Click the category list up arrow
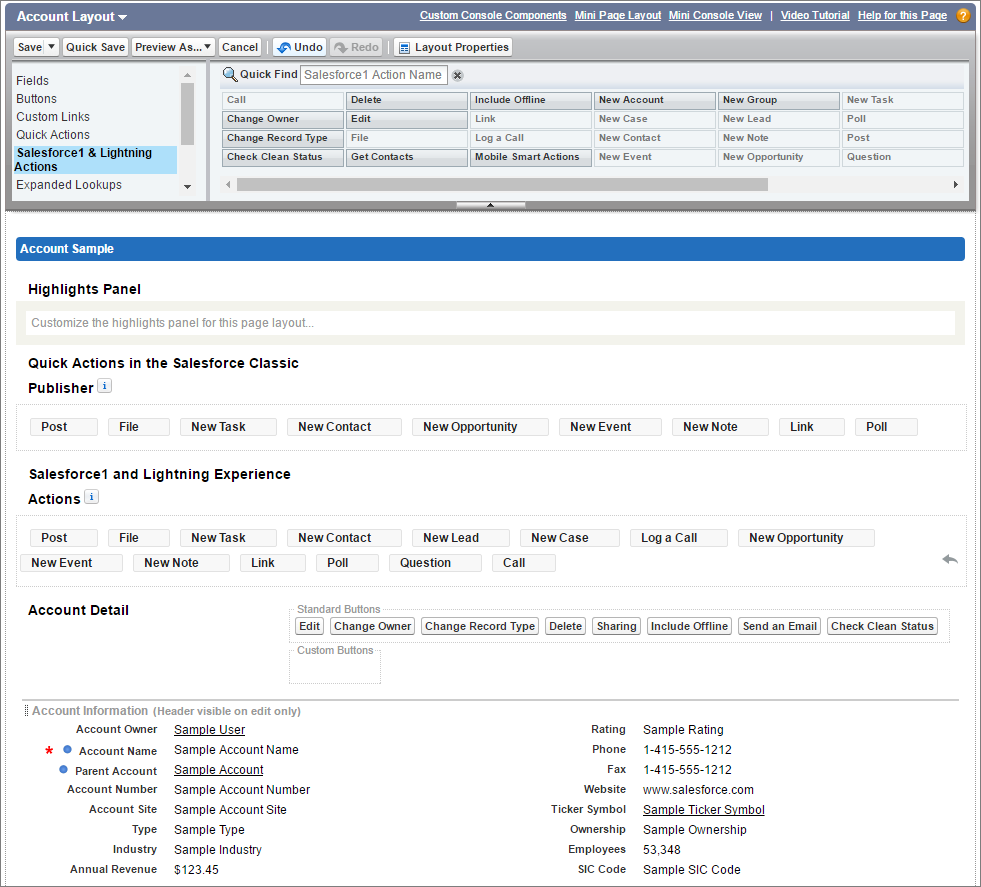981x887 pixels. (187, 76)
